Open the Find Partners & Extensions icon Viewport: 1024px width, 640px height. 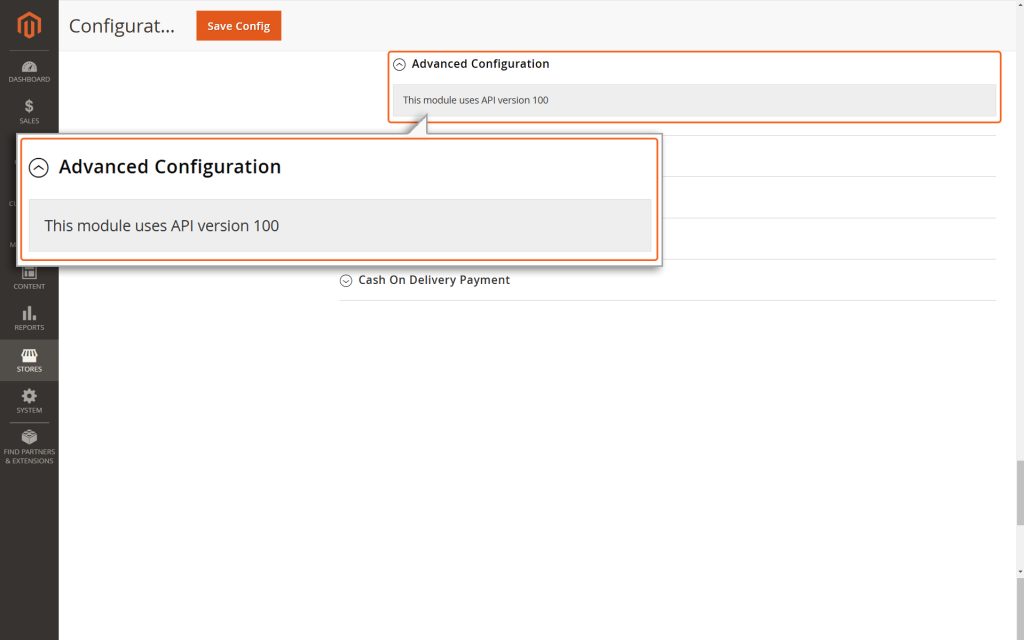click(x=29, y=444)
